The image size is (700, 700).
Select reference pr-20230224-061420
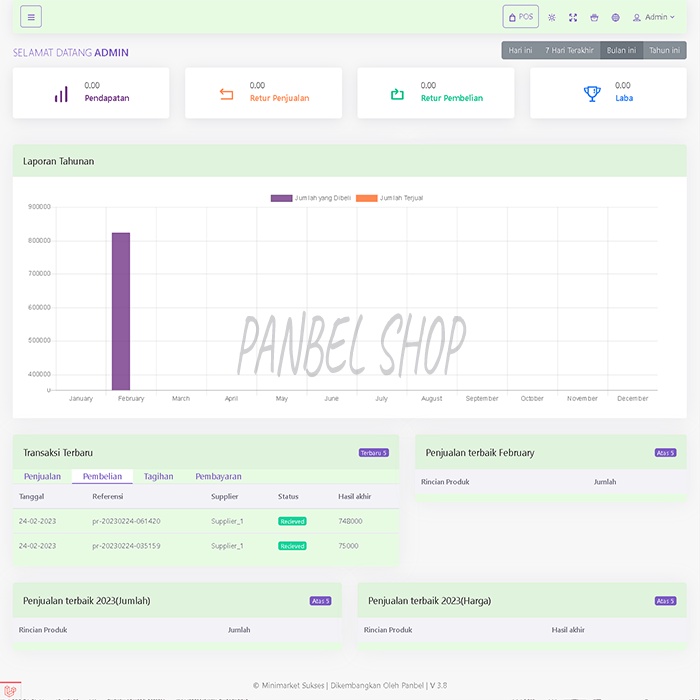pos(126,521)
